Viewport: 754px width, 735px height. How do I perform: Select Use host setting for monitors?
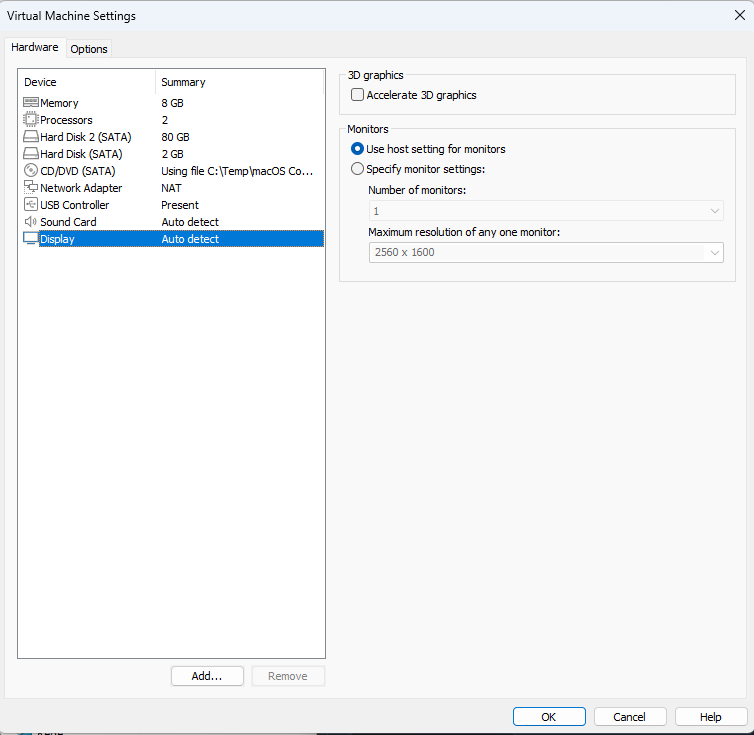358,149
